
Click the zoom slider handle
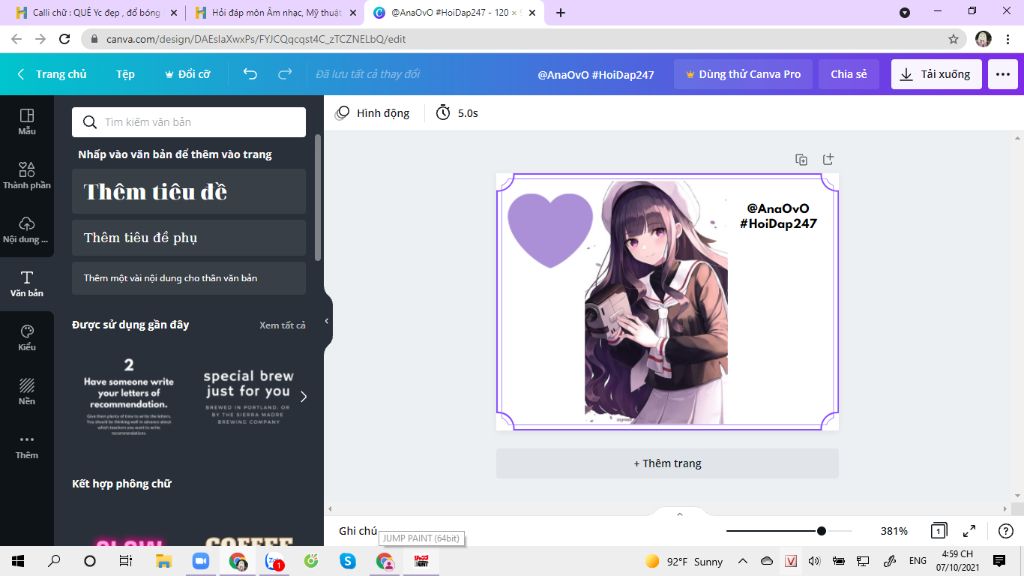pos(821,531)
